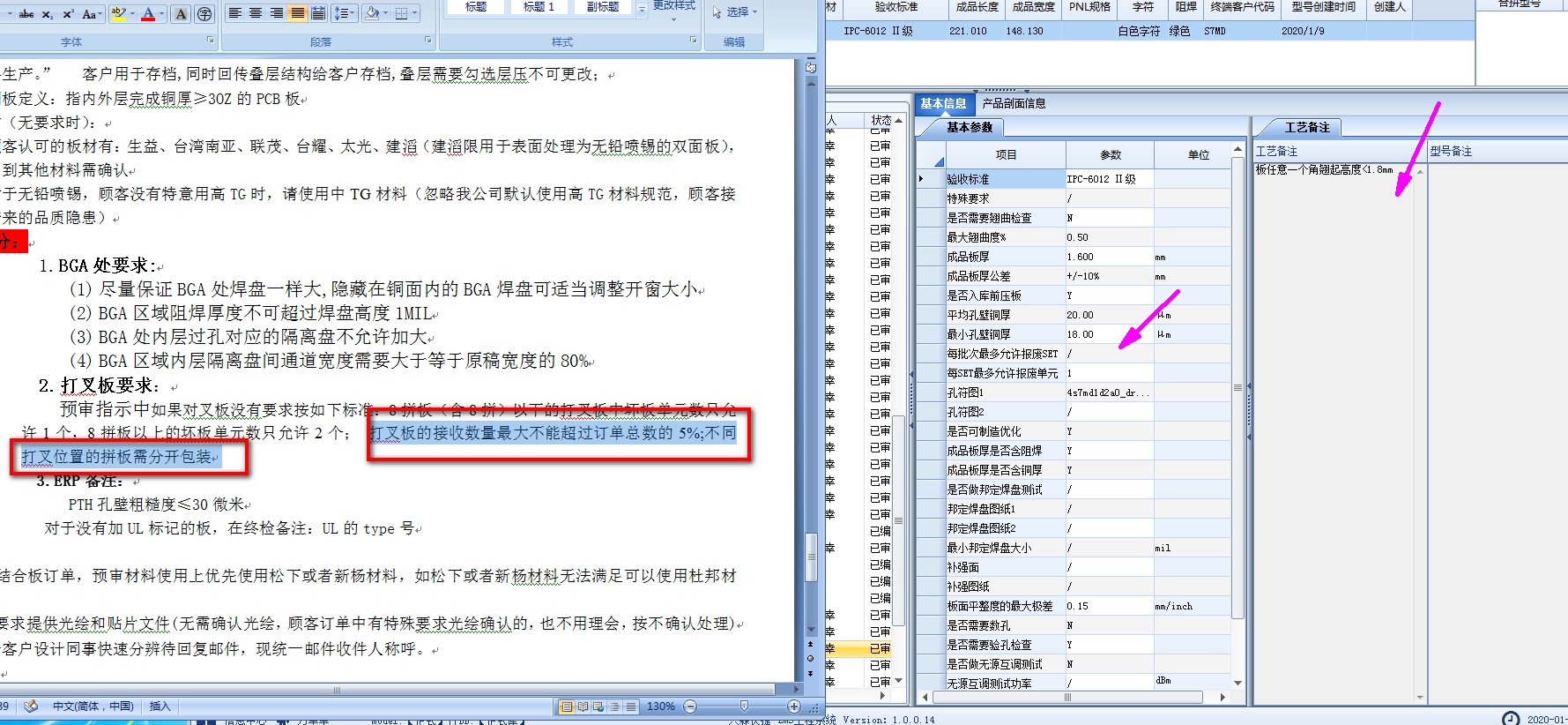Switch to Full Screen Reading view
1568x725 pixels.
(x=583, y=706)
